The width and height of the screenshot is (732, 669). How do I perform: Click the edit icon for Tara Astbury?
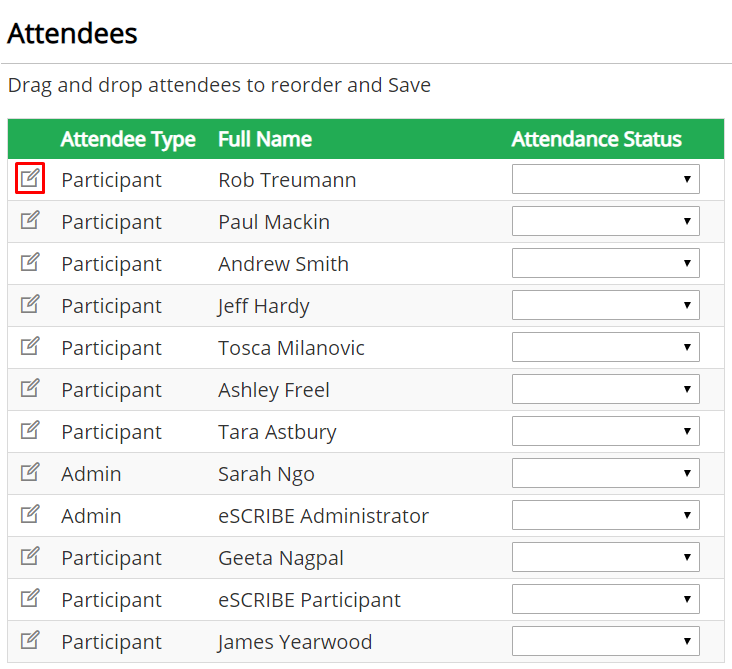click(x=30, y=430)
